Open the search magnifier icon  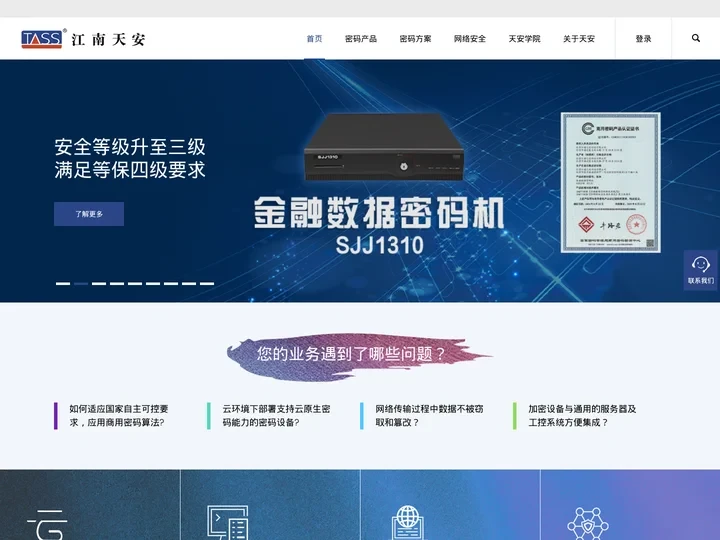point(696,38)
